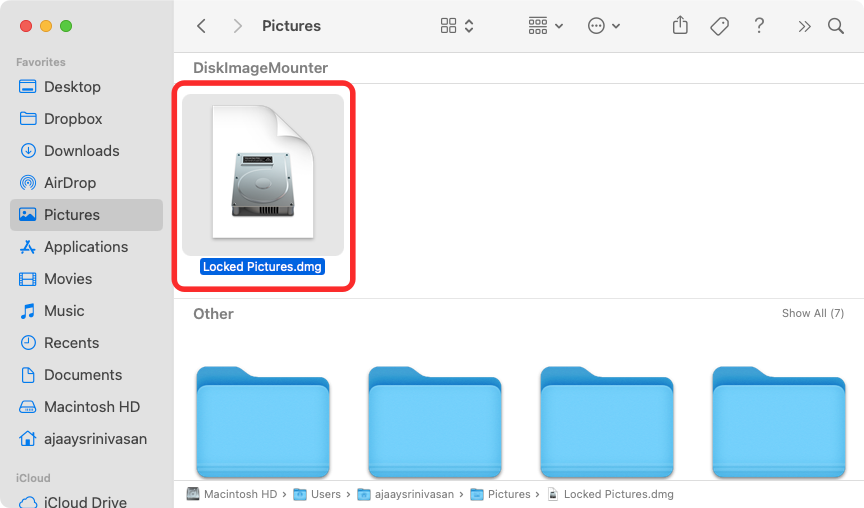Viewport: 864px width, 508px height.
Task: Click the AirDrop radar icon
Action: pos(28,182)
